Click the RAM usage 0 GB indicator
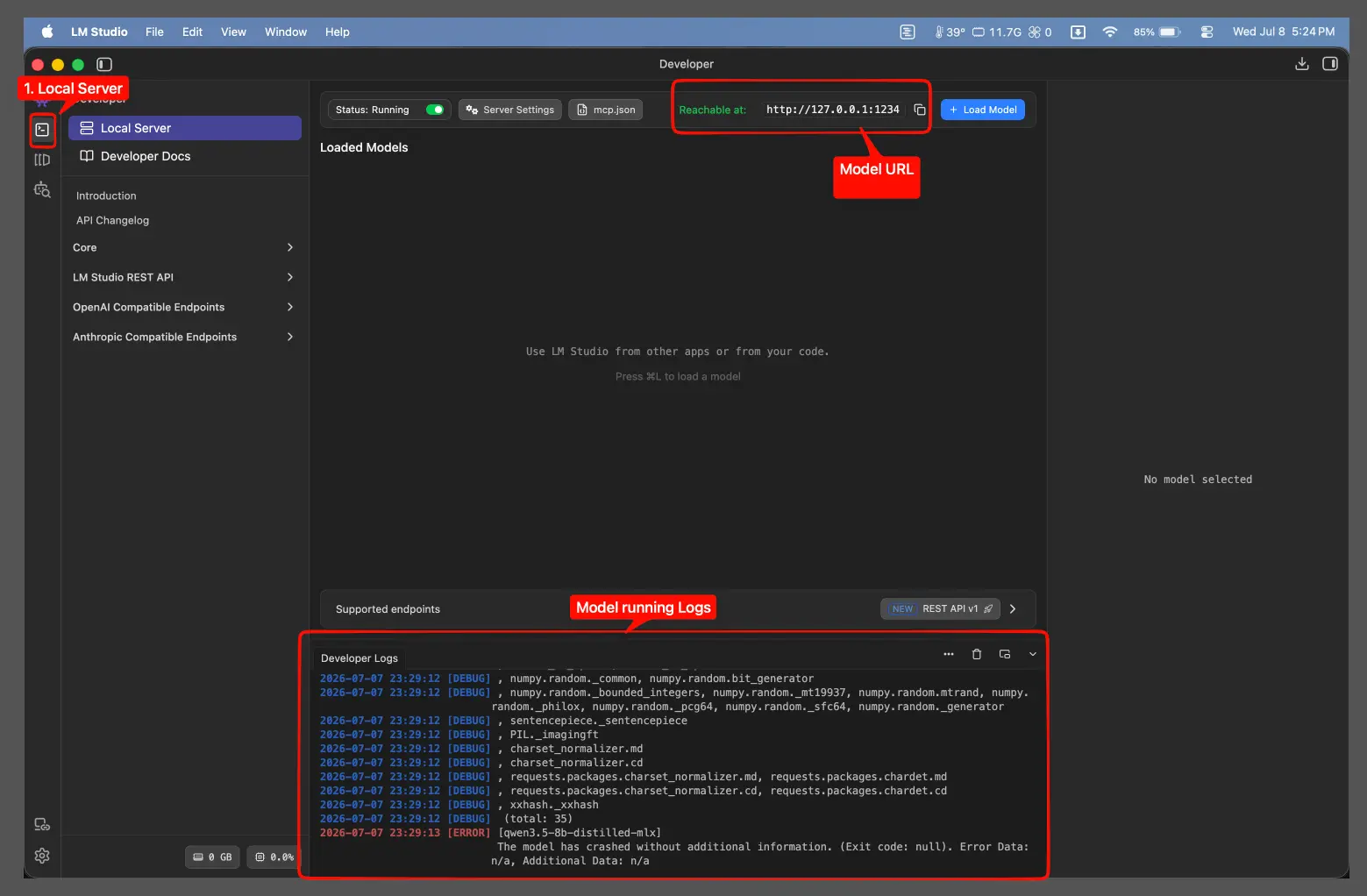 tap(213, 857)
